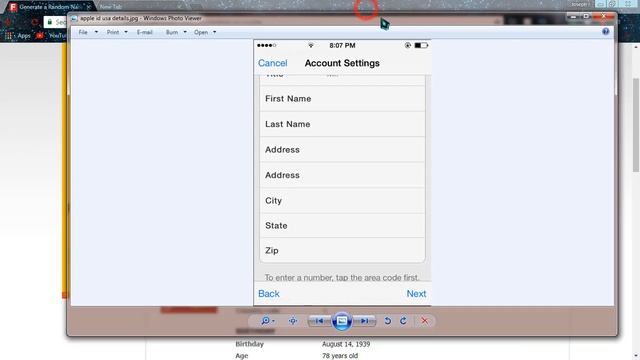Delete the photo with red X
The height and width of the screenshot is (360, 640).
(424, 321)
